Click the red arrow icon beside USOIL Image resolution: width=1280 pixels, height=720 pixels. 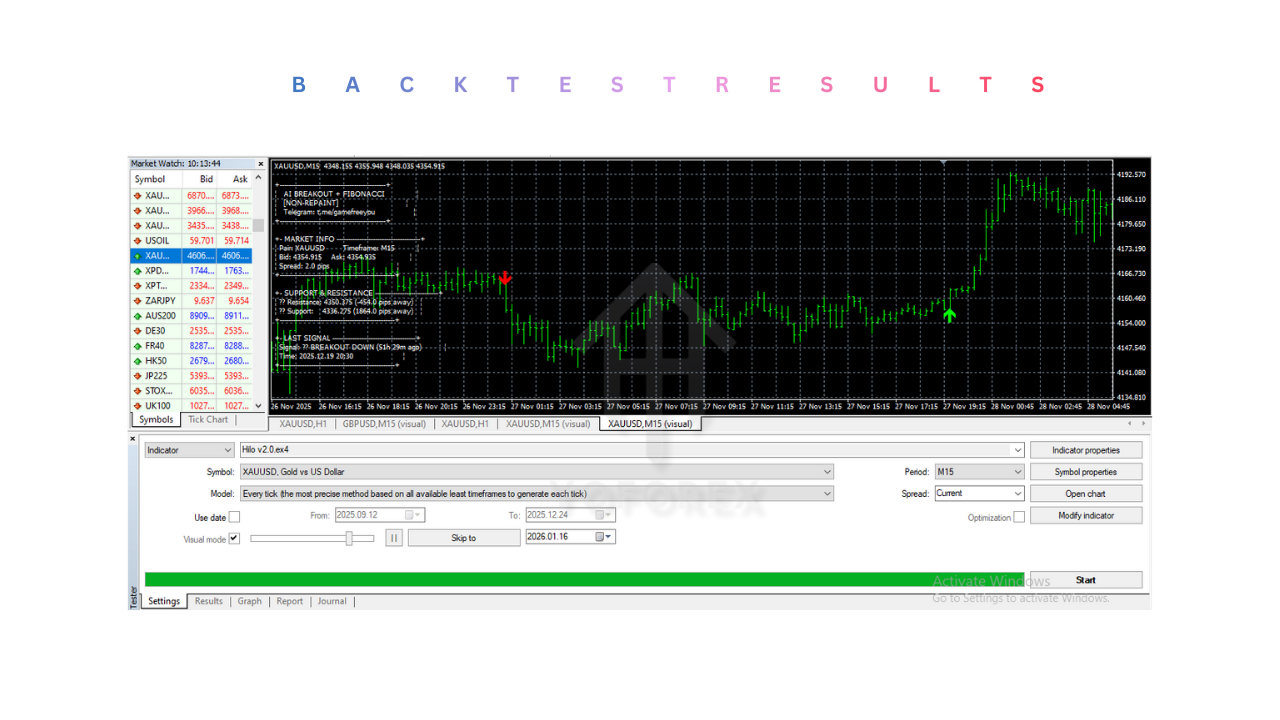pyautogui.click(x=139, y=240)
